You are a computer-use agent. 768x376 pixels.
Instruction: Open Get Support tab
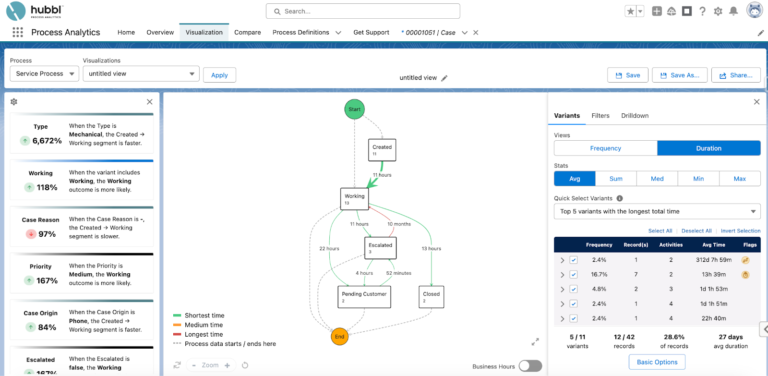[371, 32]
